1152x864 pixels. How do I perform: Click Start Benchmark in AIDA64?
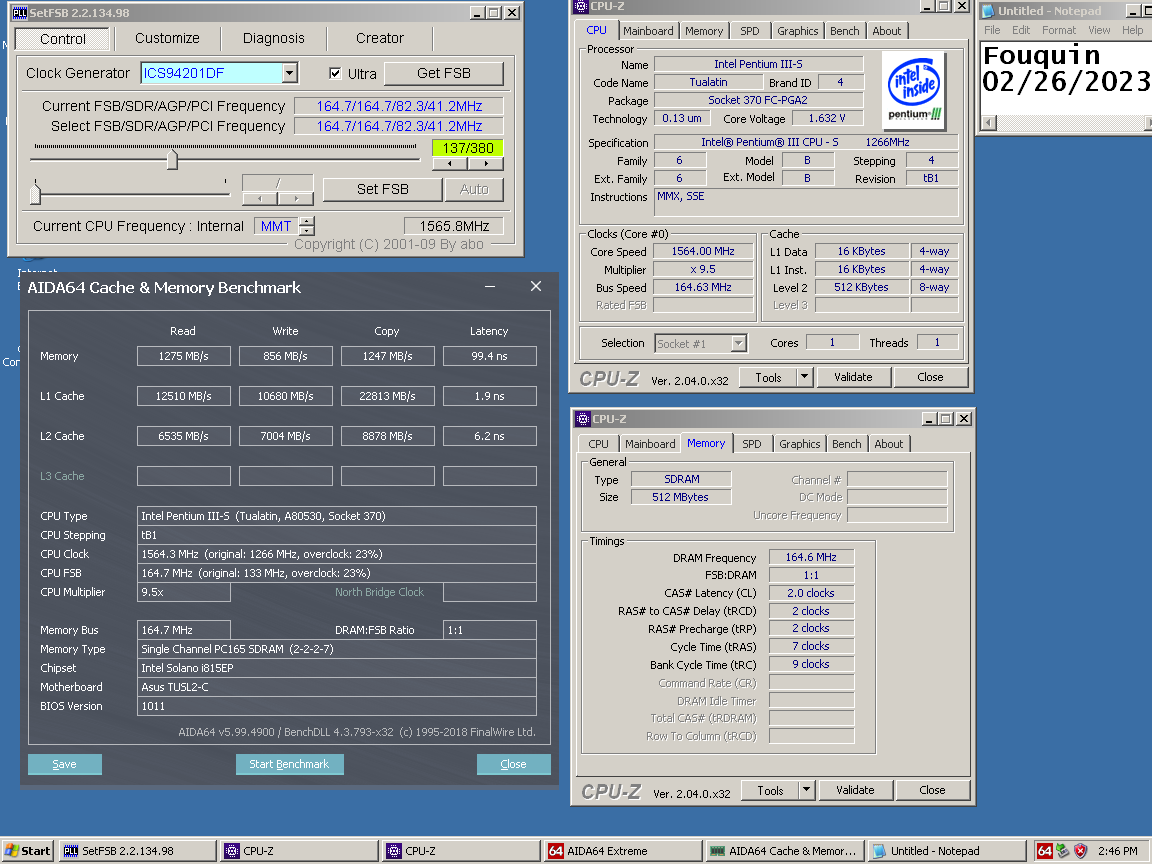[289, 764]
